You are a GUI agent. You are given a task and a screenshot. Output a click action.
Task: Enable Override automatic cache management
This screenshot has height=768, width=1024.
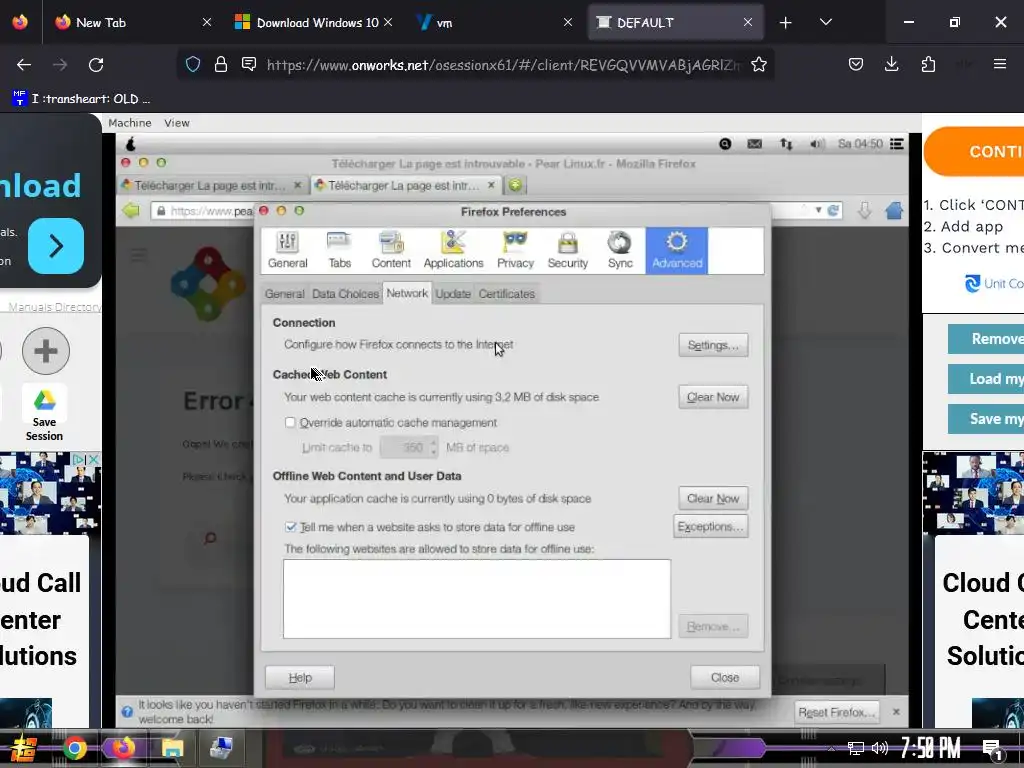tap(290, 423)
